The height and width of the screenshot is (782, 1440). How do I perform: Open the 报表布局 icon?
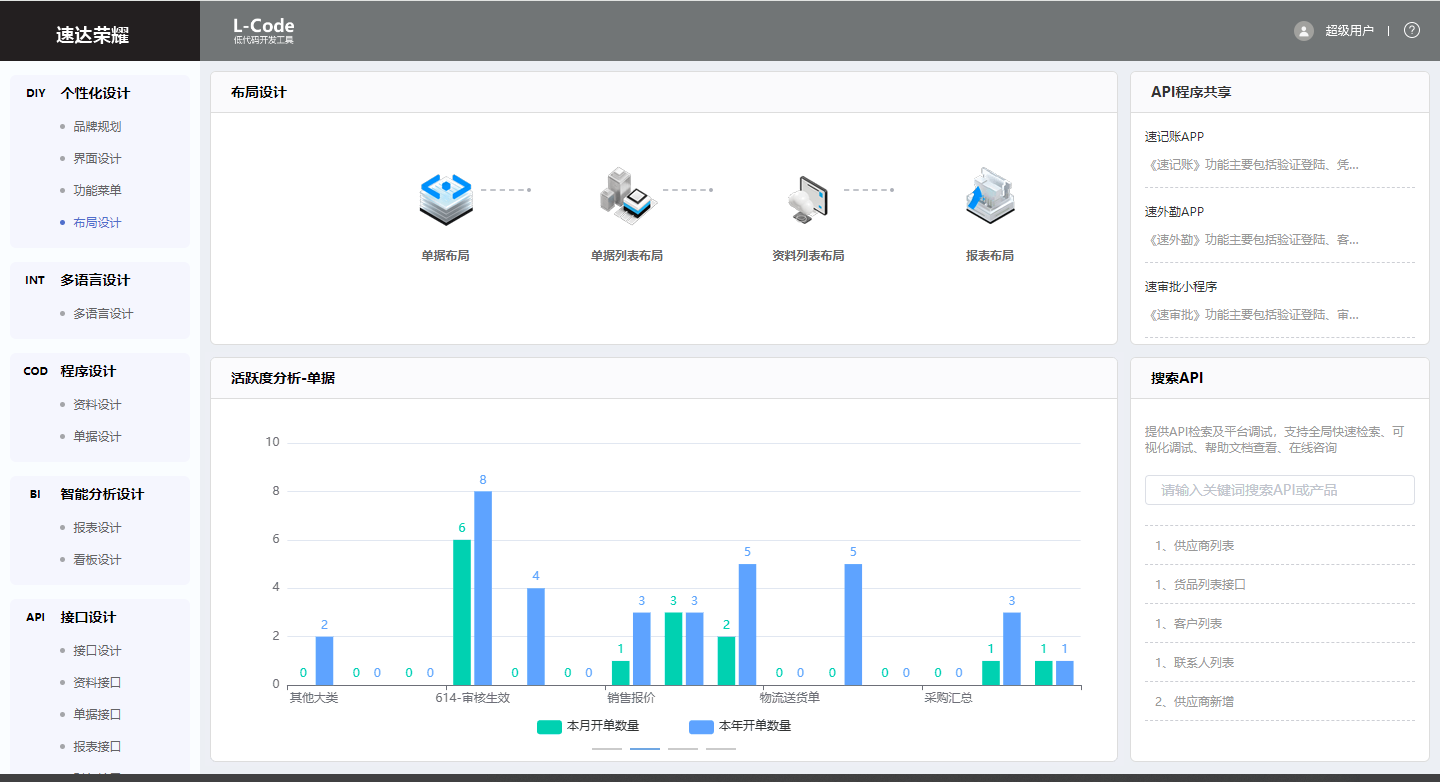[x=989, y=196]
